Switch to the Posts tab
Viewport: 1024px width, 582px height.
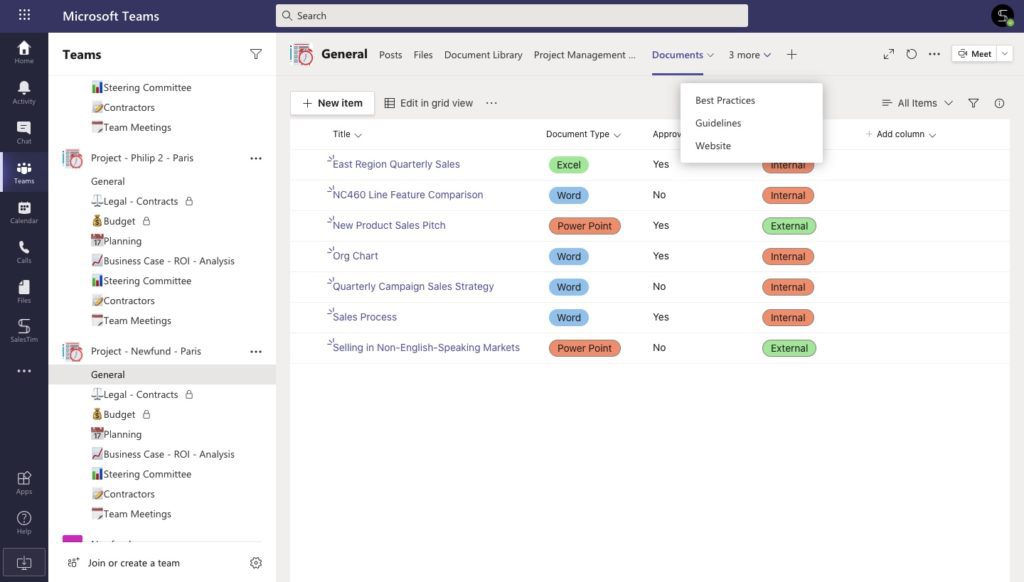pyautogui.click(x=391, y=55)
